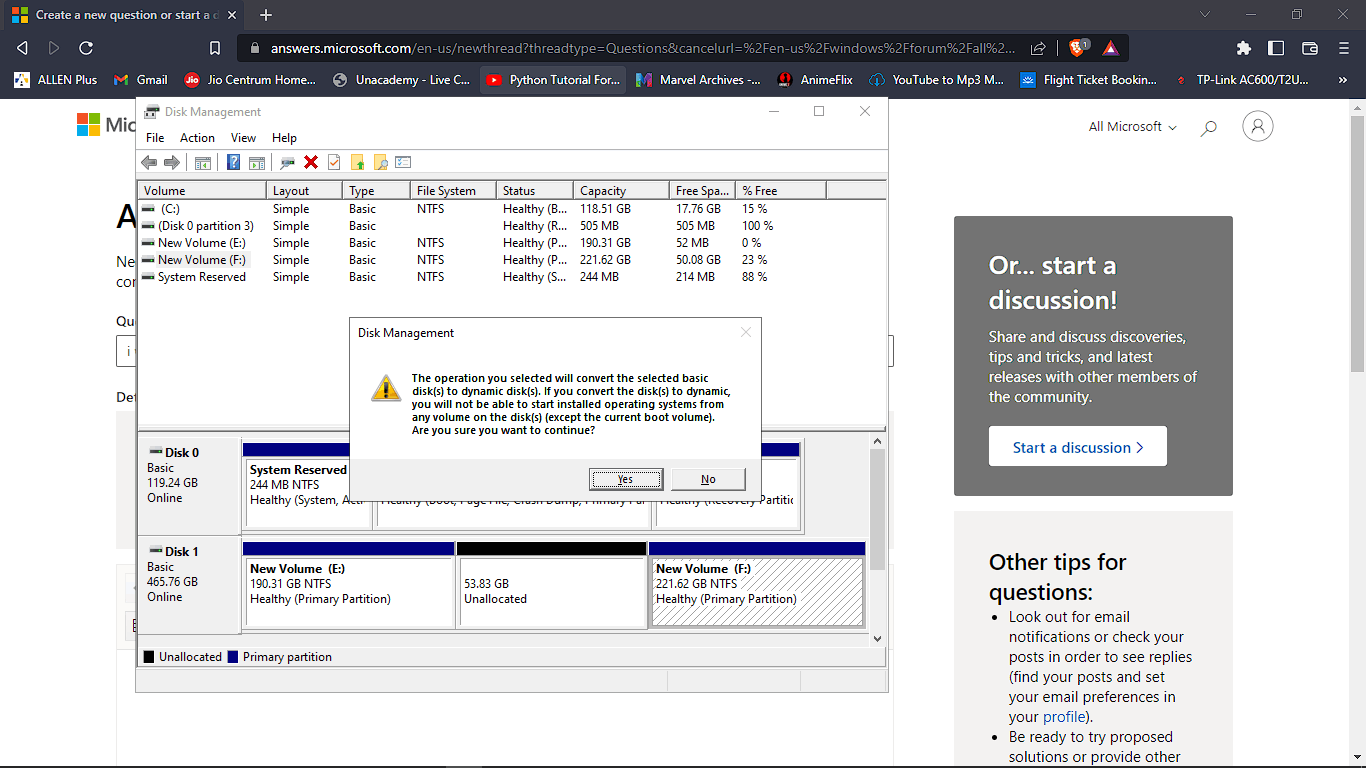Click the search magnifier on Microsoft page
1366x768 pixels.
coord(1208,127)
